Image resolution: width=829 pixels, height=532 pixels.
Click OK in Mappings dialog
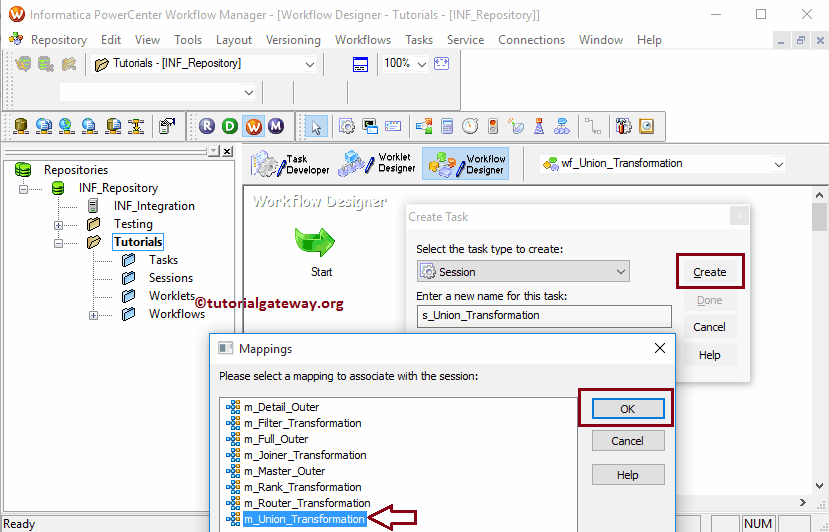click(x=628, y=409)
